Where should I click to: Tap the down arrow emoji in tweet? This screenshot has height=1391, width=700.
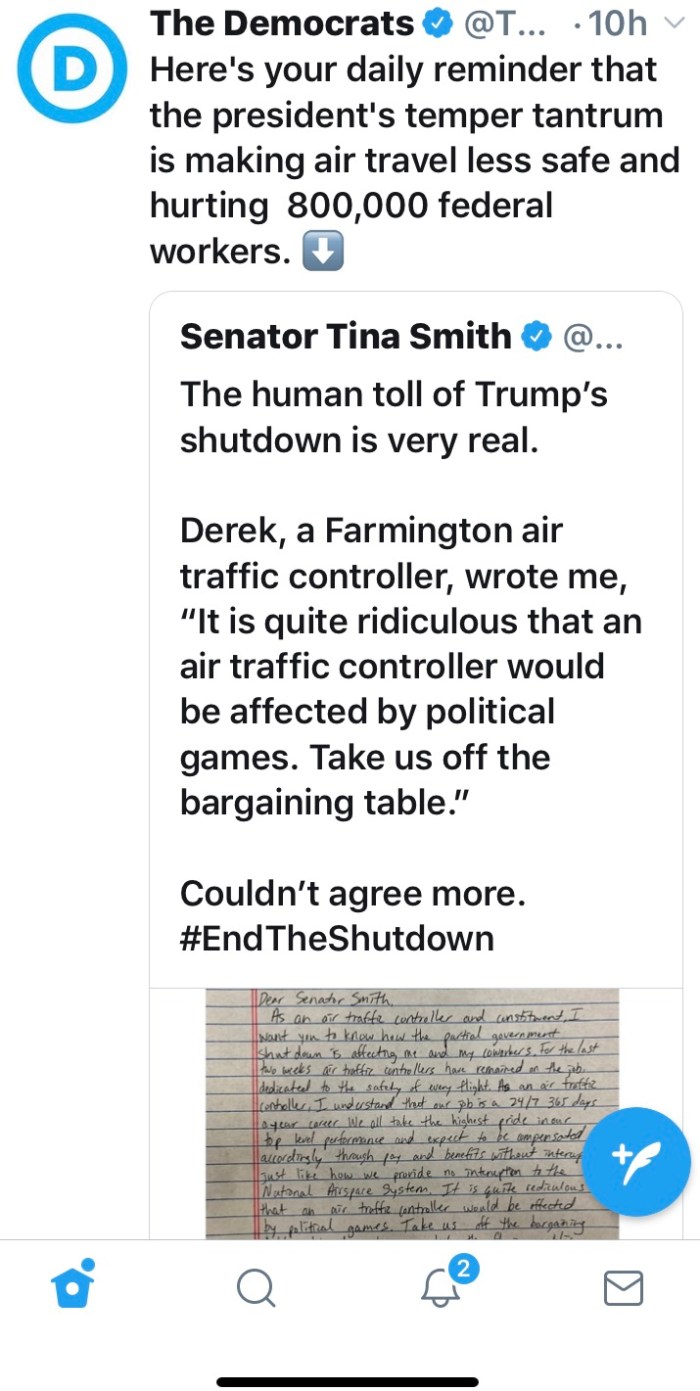323,252
